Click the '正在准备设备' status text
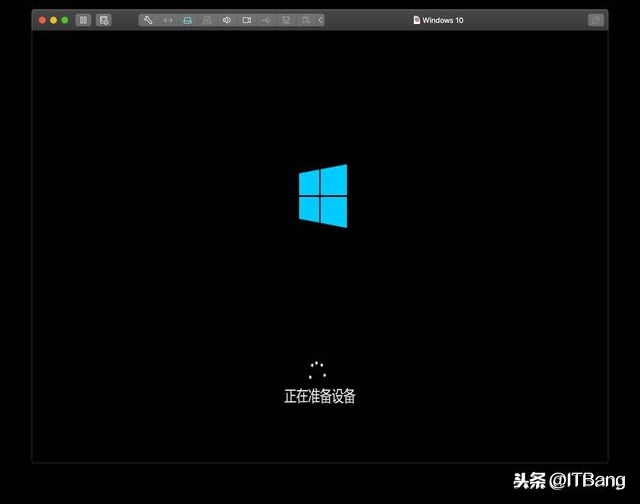This screenshot has height=504, width=640. point(320,396)
